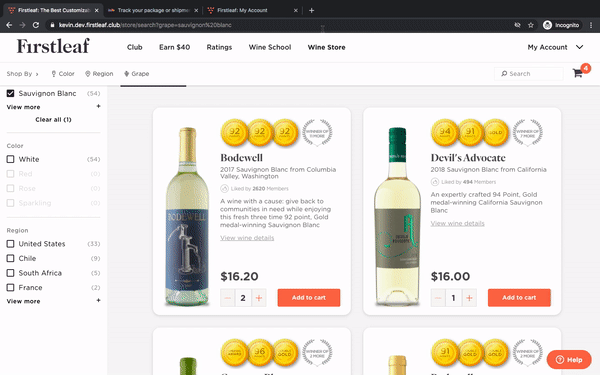Uncheck the Sauvignon Blanc filter
The height and width of the screenshot is (375, 600).
10,93
